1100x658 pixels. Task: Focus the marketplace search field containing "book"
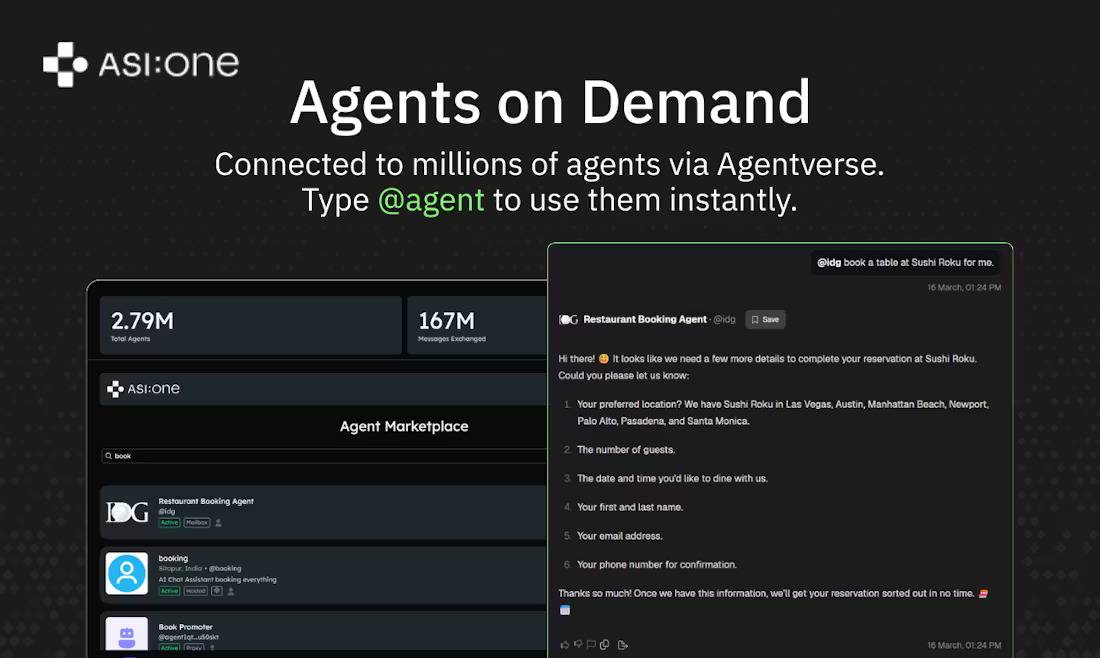323,456
